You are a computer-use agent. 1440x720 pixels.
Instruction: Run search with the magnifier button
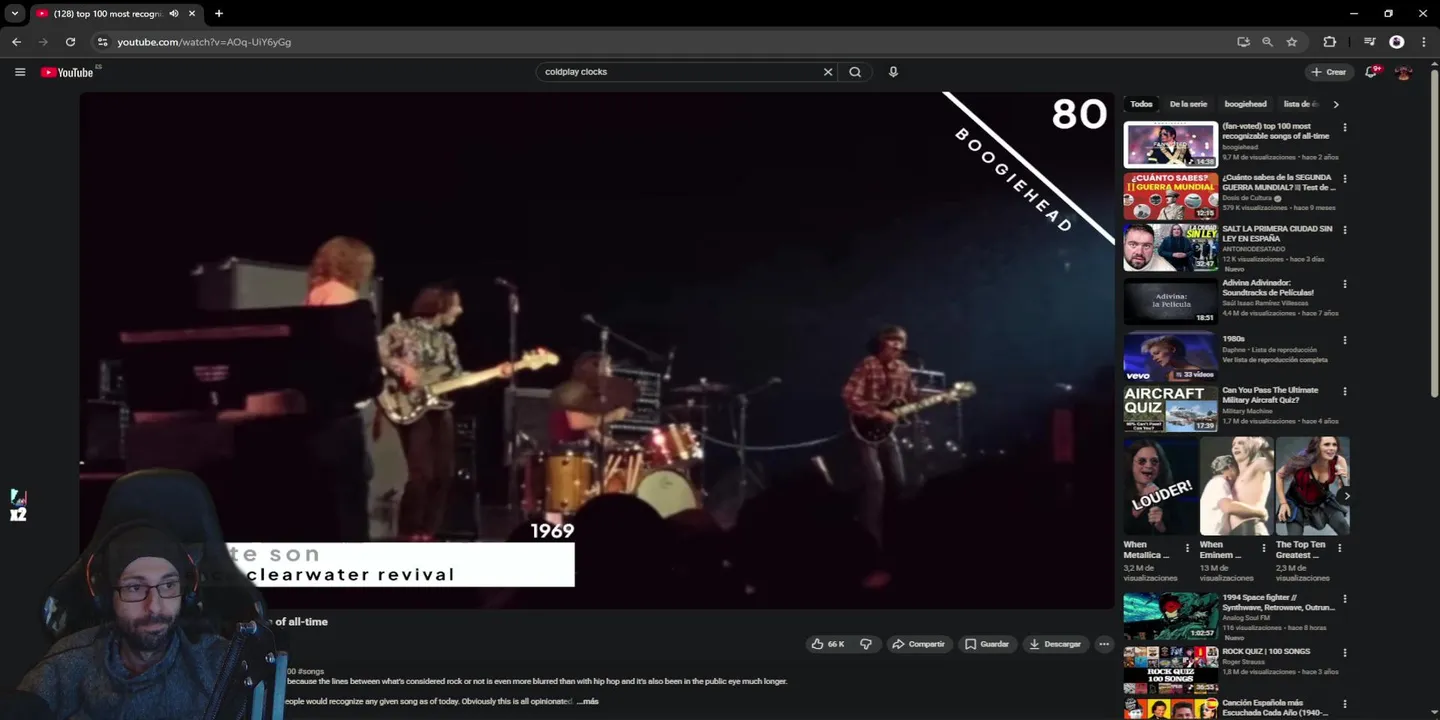pos(855,72)
